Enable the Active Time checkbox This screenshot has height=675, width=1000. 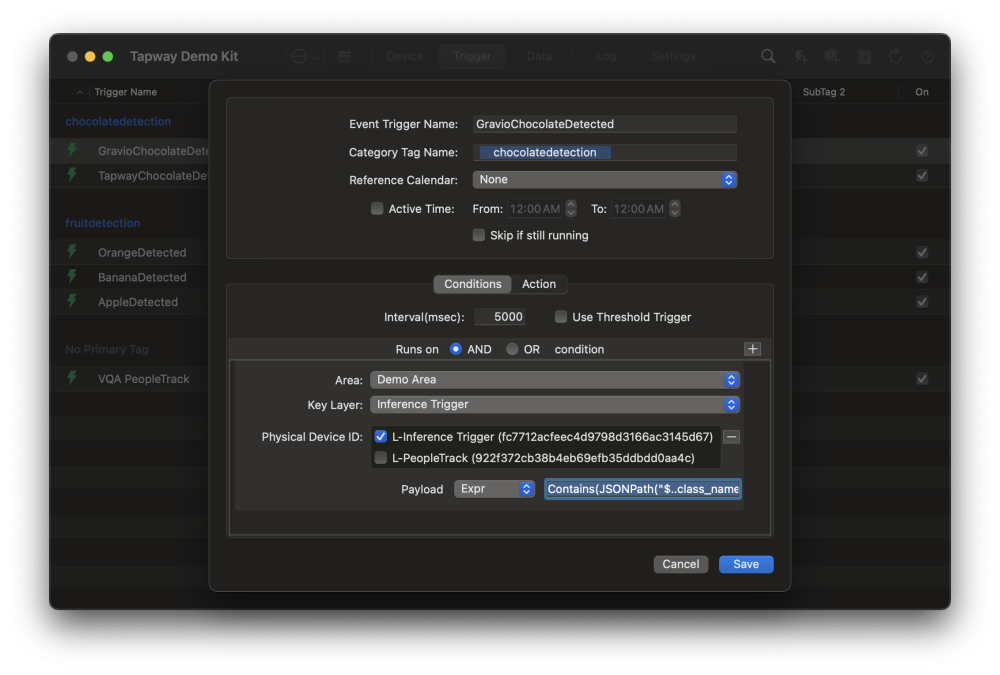377,208
